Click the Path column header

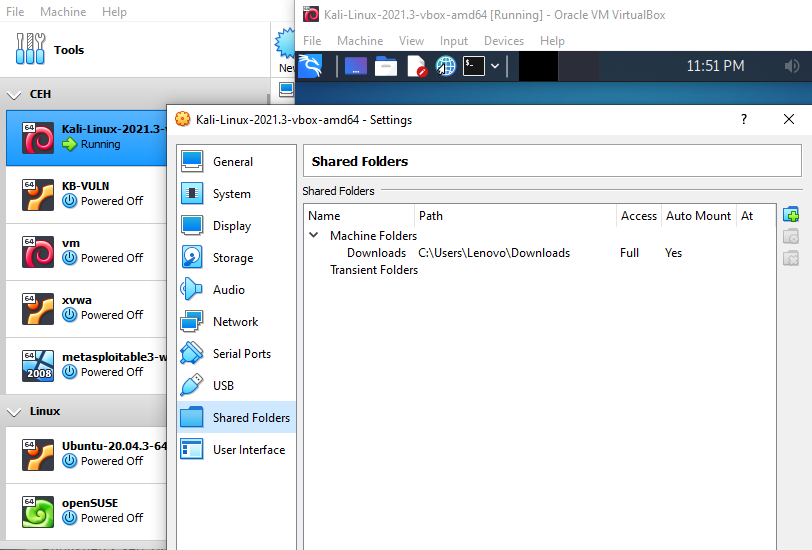[515, 215]
